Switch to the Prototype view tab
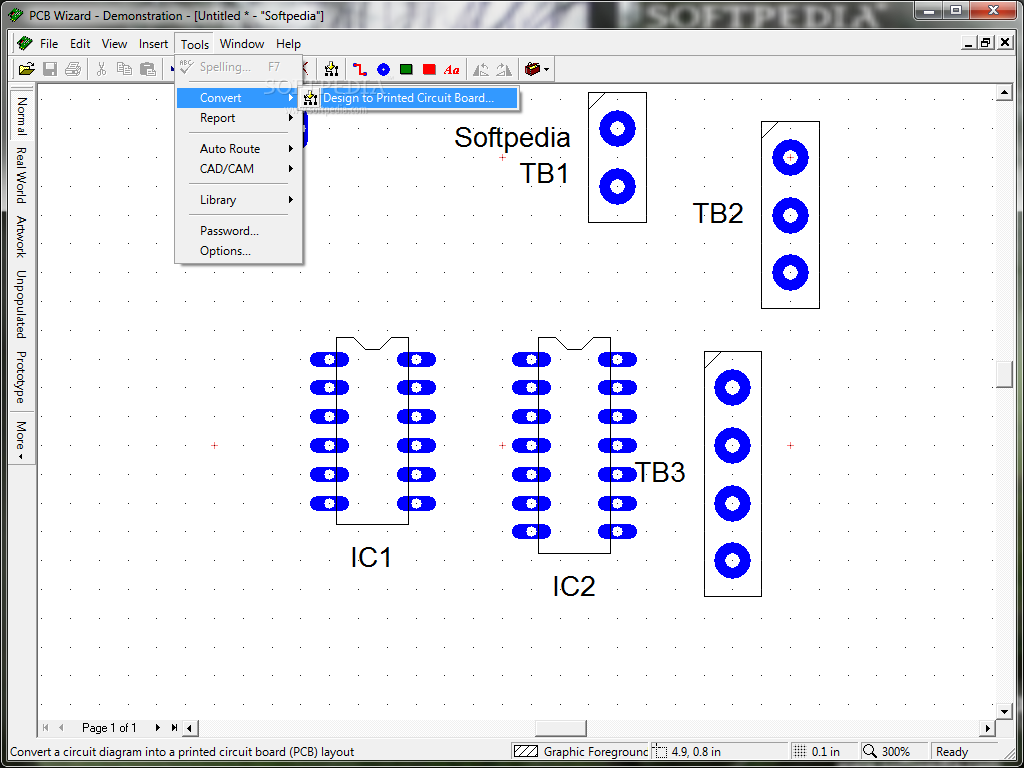This screenshot has width=1024, height=768. pos(21,377)
